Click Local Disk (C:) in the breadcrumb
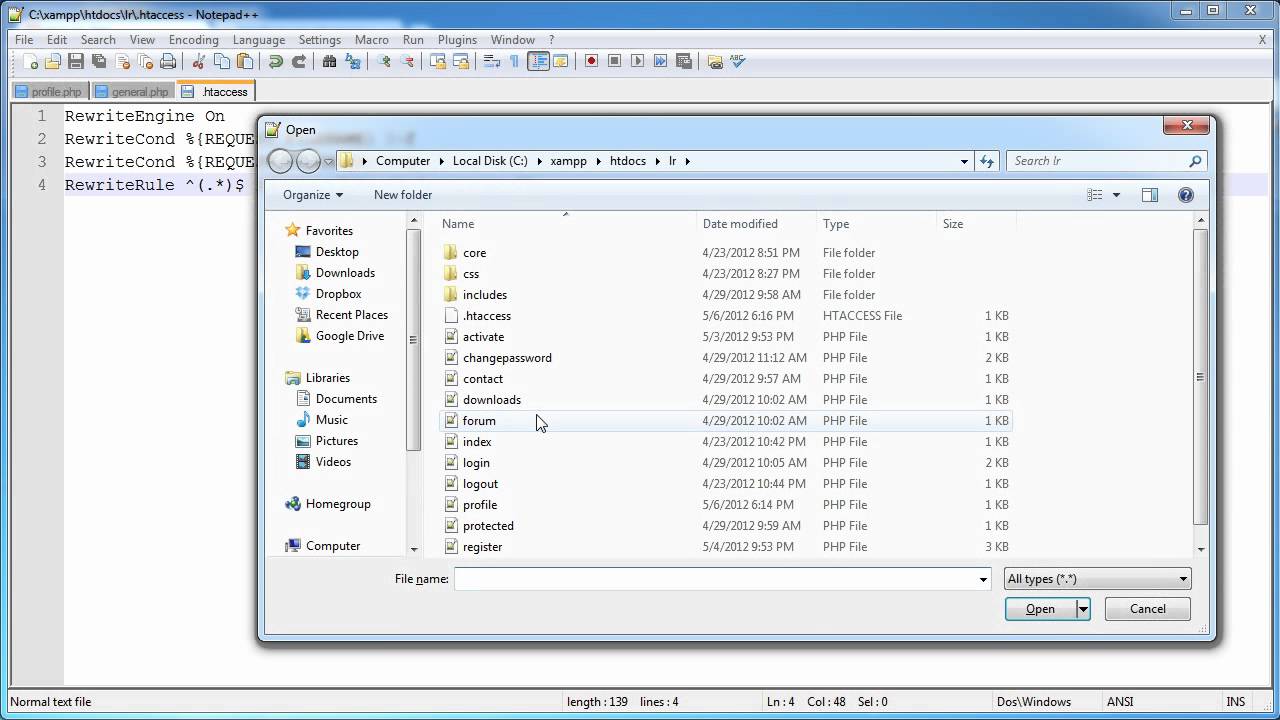 pos(490,161)
